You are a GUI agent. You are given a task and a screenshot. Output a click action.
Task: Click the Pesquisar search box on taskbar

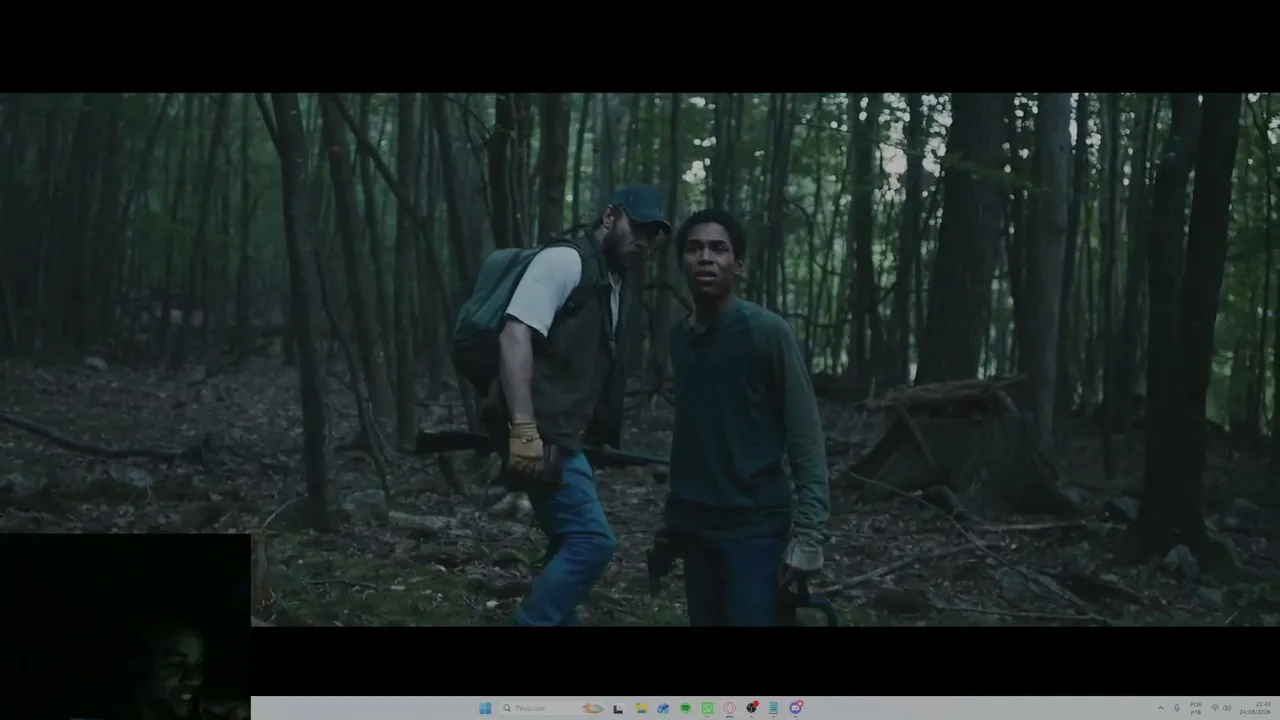click(554, 708)
